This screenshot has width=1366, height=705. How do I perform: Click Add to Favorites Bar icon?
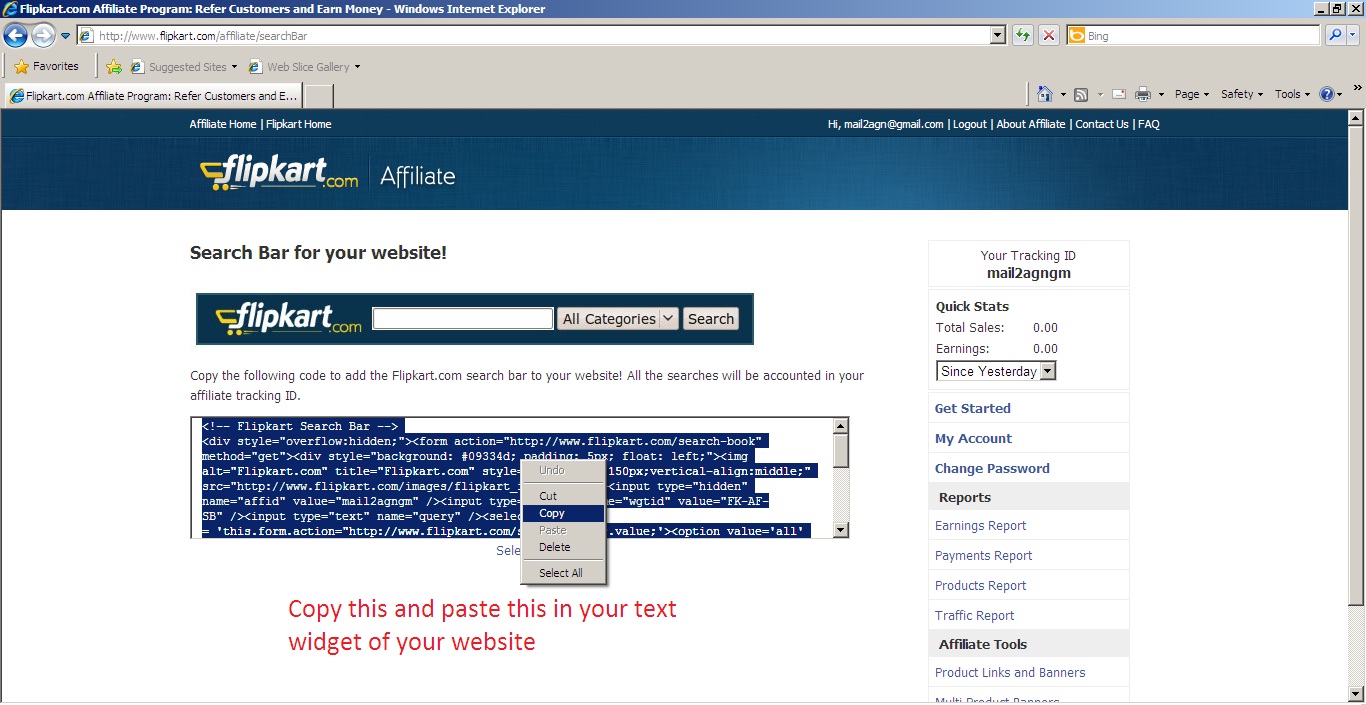coord(114,67)
